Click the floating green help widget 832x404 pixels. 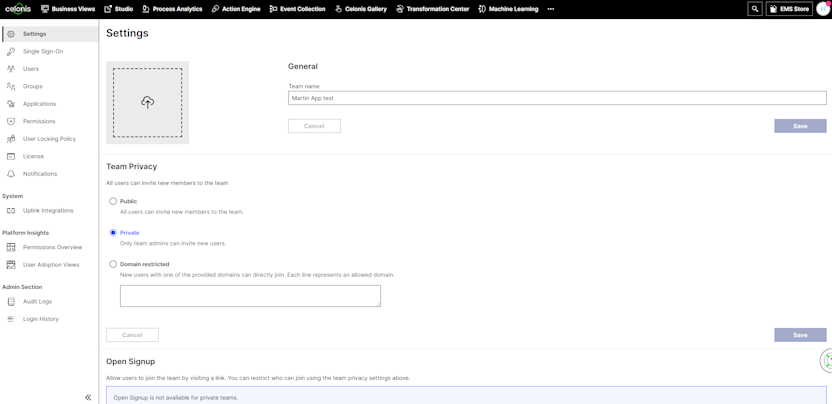(827, 360)
